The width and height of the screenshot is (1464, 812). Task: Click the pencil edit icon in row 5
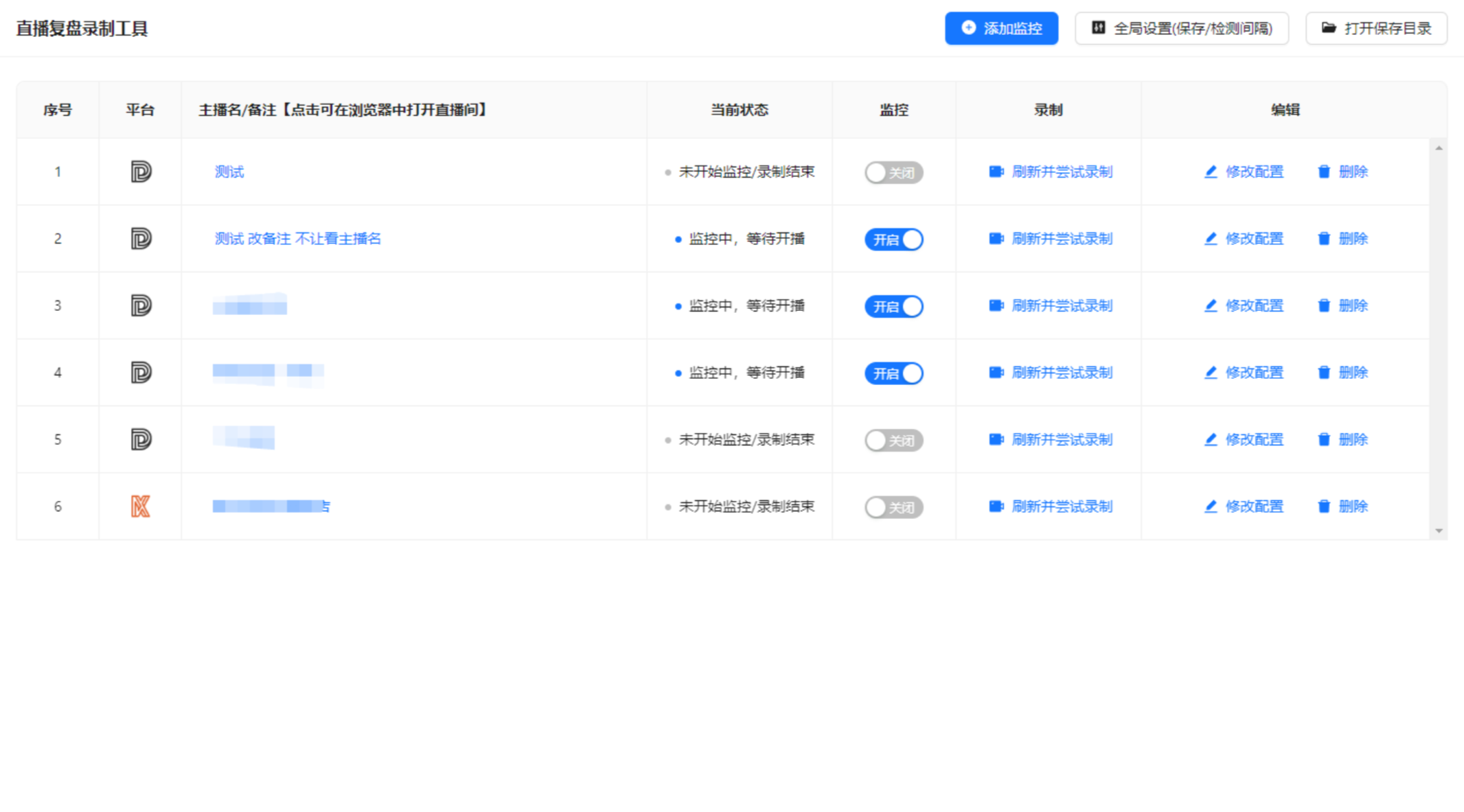[x=1211, y=439]
